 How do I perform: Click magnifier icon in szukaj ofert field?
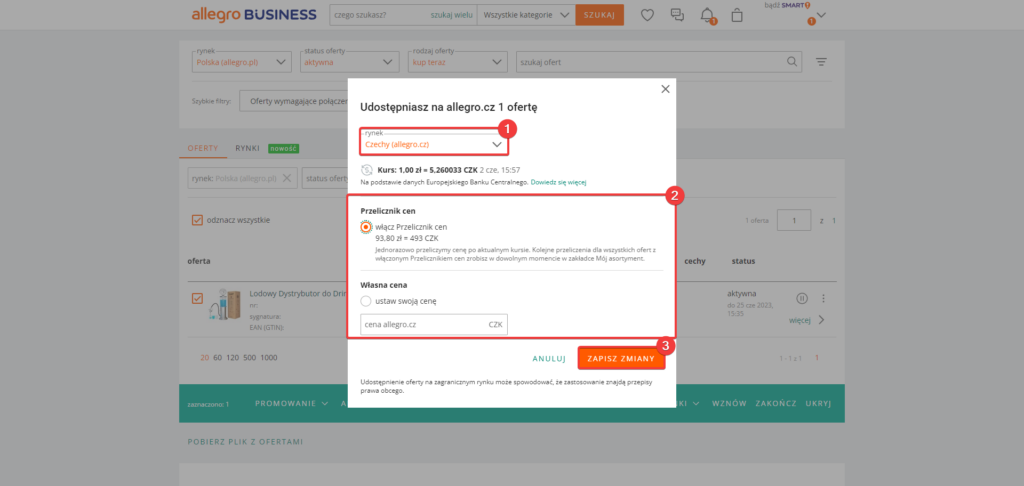[x=792, y=62]
